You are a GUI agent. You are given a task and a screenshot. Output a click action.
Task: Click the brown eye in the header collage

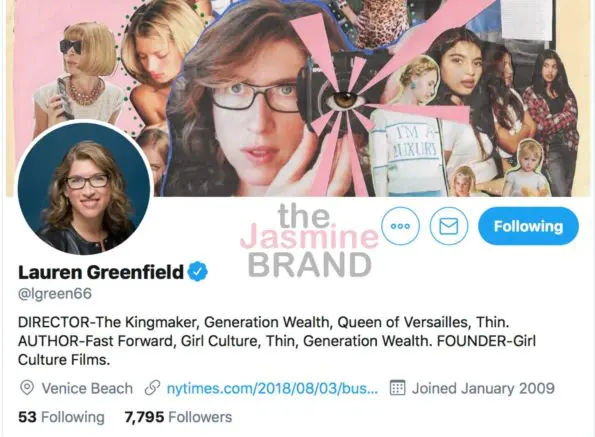(344, 99)
